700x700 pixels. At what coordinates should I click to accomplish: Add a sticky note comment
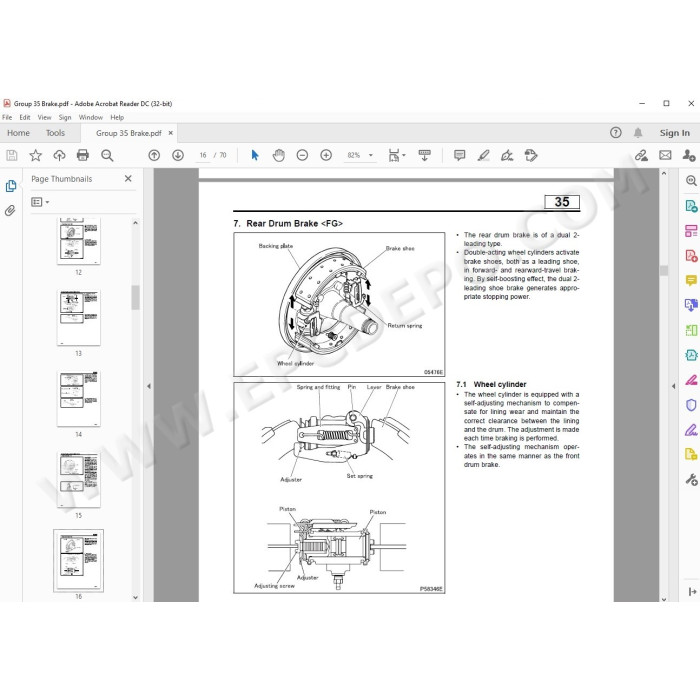tap(459, 155)
